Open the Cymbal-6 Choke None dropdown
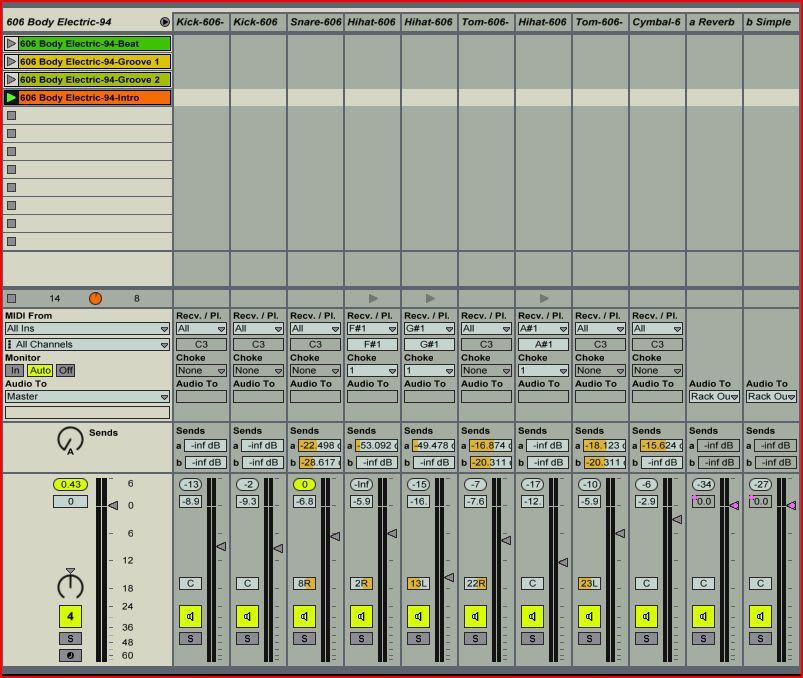Viewport: 803px width, 678px height. click(x=657, y=370)
